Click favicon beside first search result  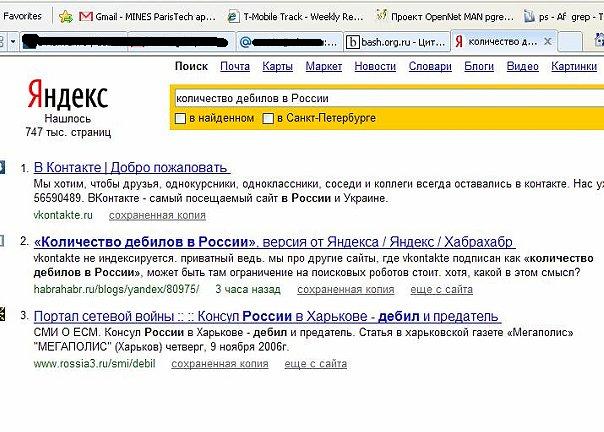pyautogui.click(x=3, y=167)
